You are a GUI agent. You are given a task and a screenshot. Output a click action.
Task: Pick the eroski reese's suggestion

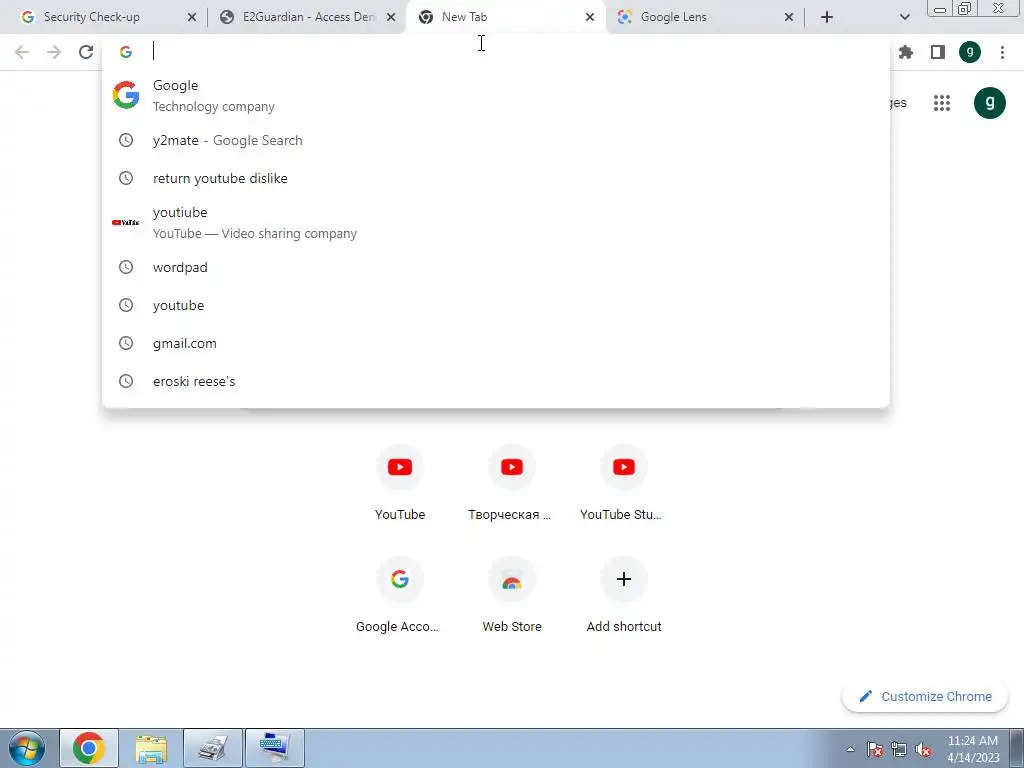click(x=496, y=381)
